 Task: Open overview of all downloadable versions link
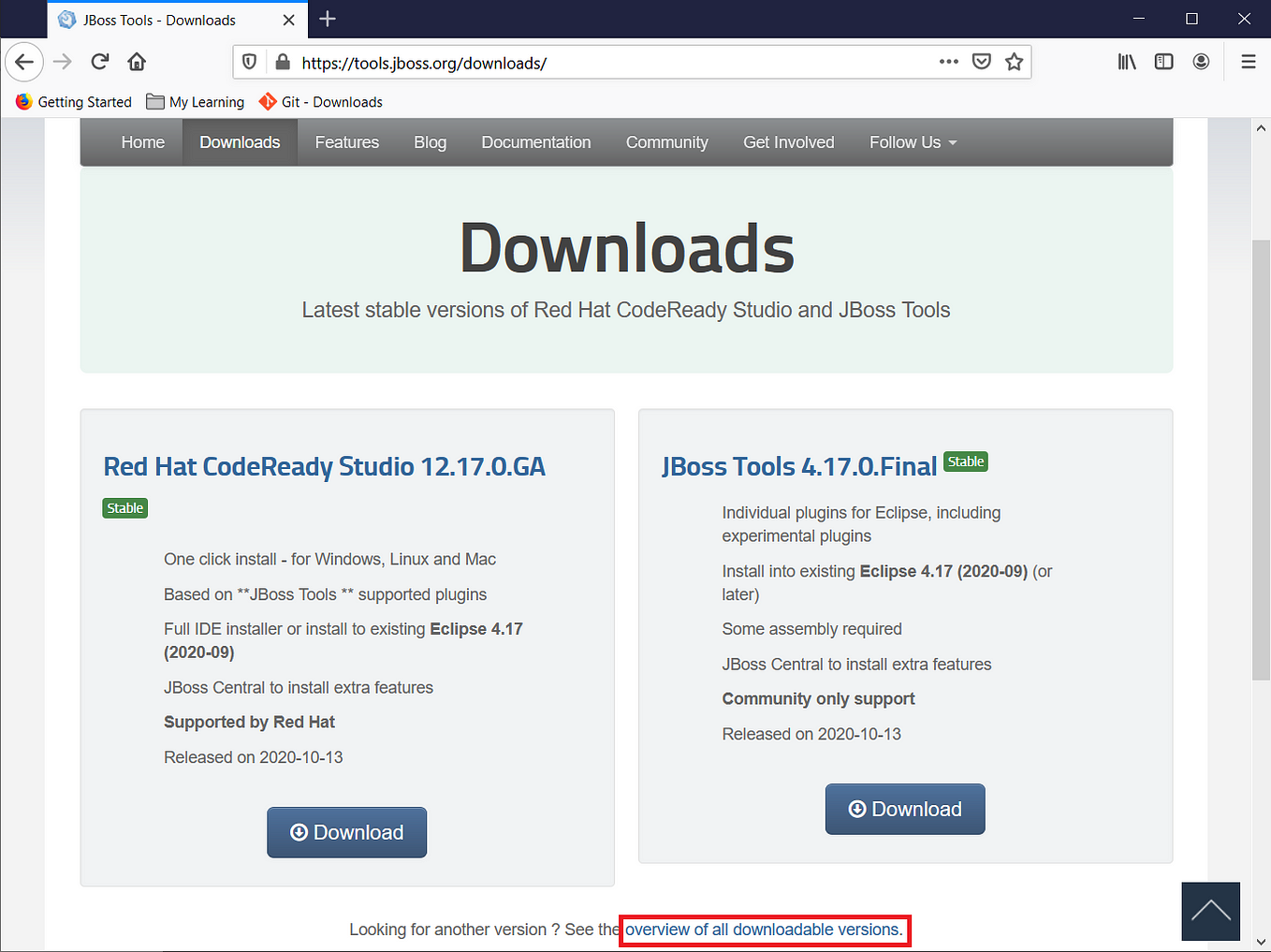764,930
